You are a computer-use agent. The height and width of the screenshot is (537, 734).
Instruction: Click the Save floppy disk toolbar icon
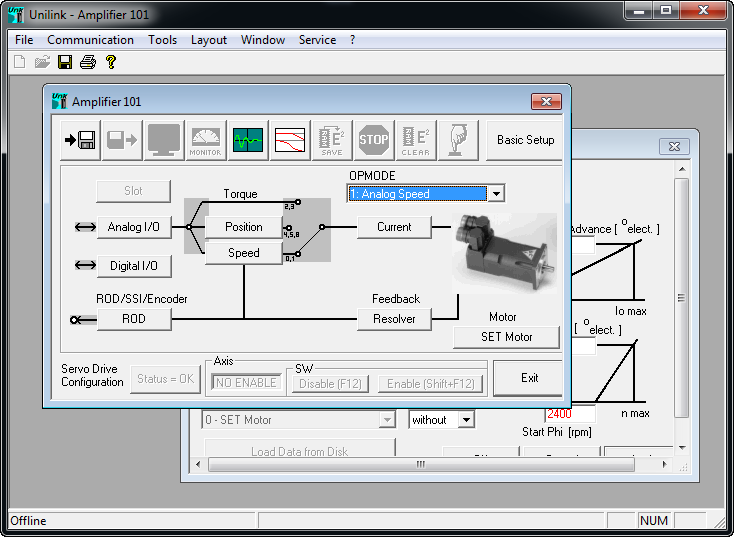pyautogui.click(x=65, y=62)
